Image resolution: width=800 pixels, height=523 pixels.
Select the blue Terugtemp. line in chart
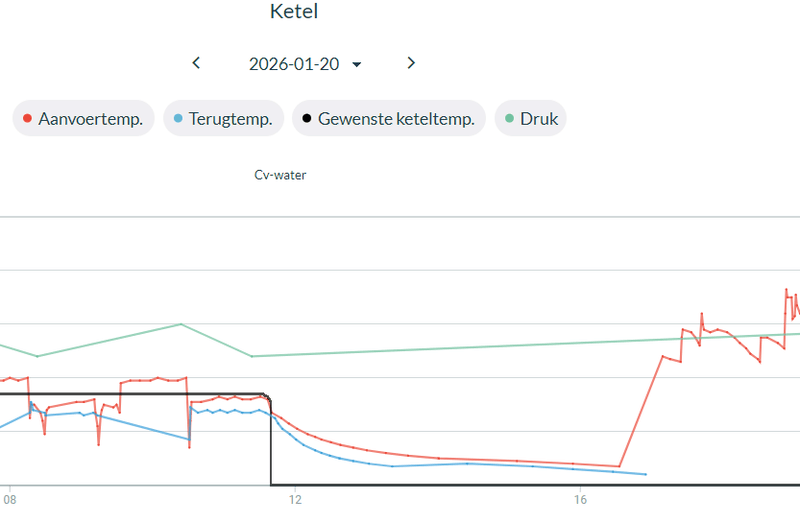[x=500, y=465]
